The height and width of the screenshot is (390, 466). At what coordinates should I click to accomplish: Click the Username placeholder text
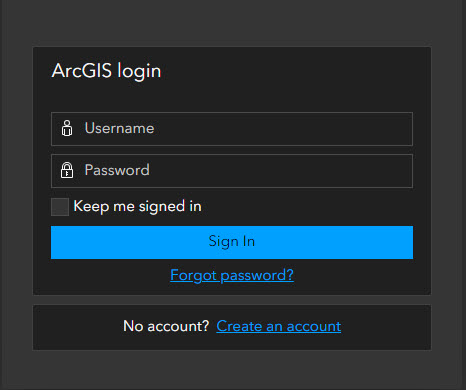(119, 128)
